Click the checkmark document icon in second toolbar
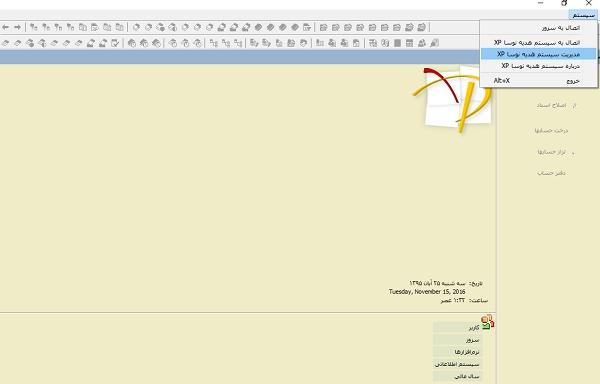The height and width of the screenshot is (384, 600). coord(115,43)
